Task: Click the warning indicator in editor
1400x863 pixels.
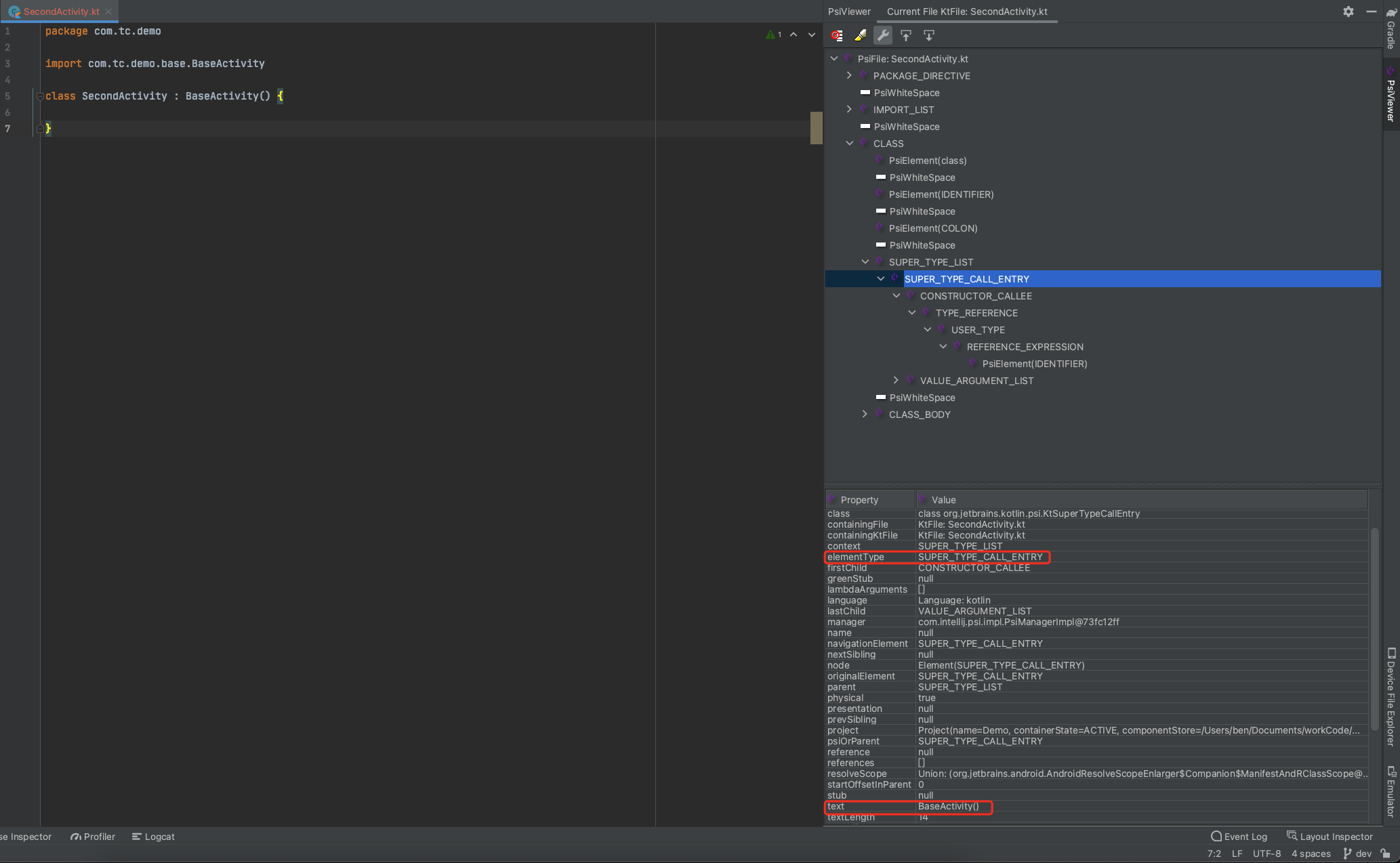Action: coord(774,35)
